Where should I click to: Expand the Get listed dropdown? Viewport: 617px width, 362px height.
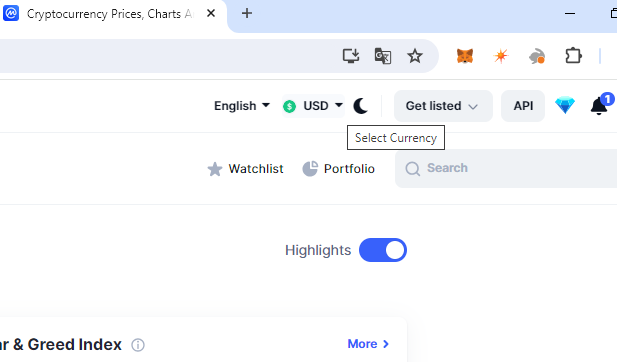coord(443,106)
